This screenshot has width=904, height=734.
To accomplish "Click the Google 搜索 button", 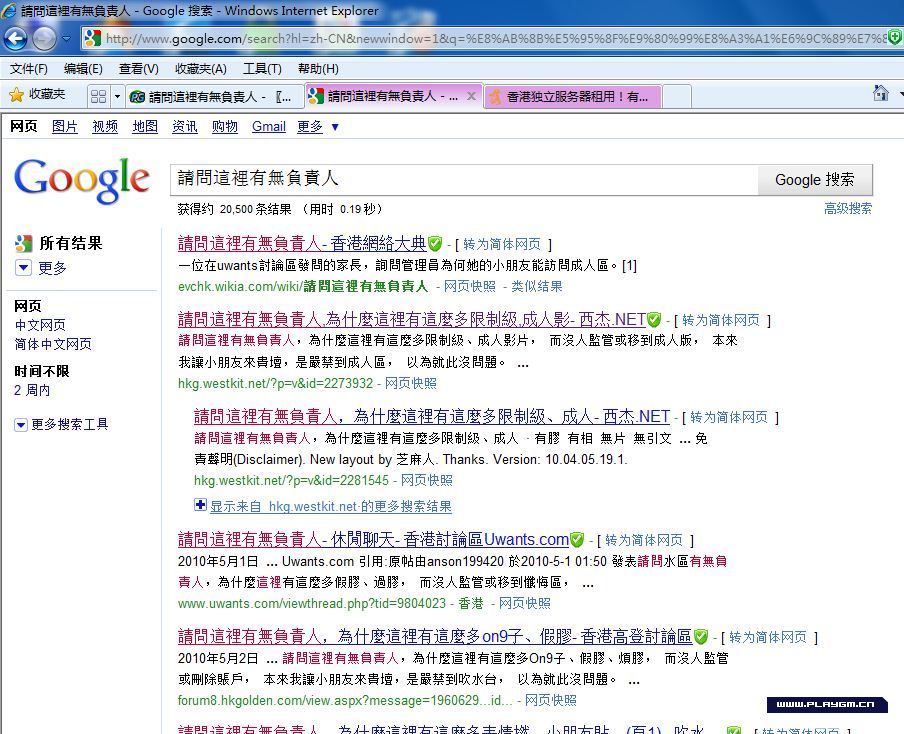I will 815,180.
